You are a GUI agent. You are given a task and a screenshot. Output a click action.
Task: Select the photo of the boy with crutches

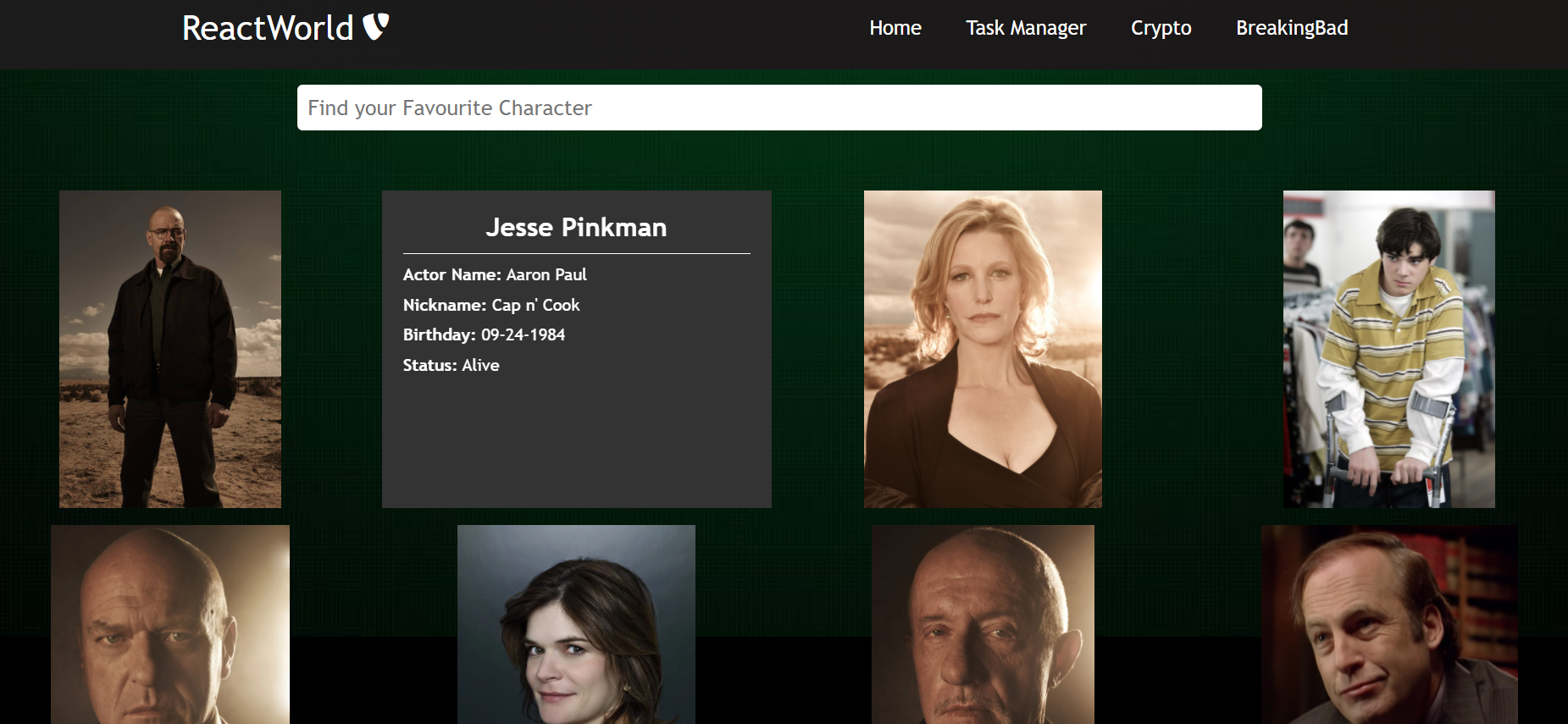pyautogui.click(x=1389, y=349)
